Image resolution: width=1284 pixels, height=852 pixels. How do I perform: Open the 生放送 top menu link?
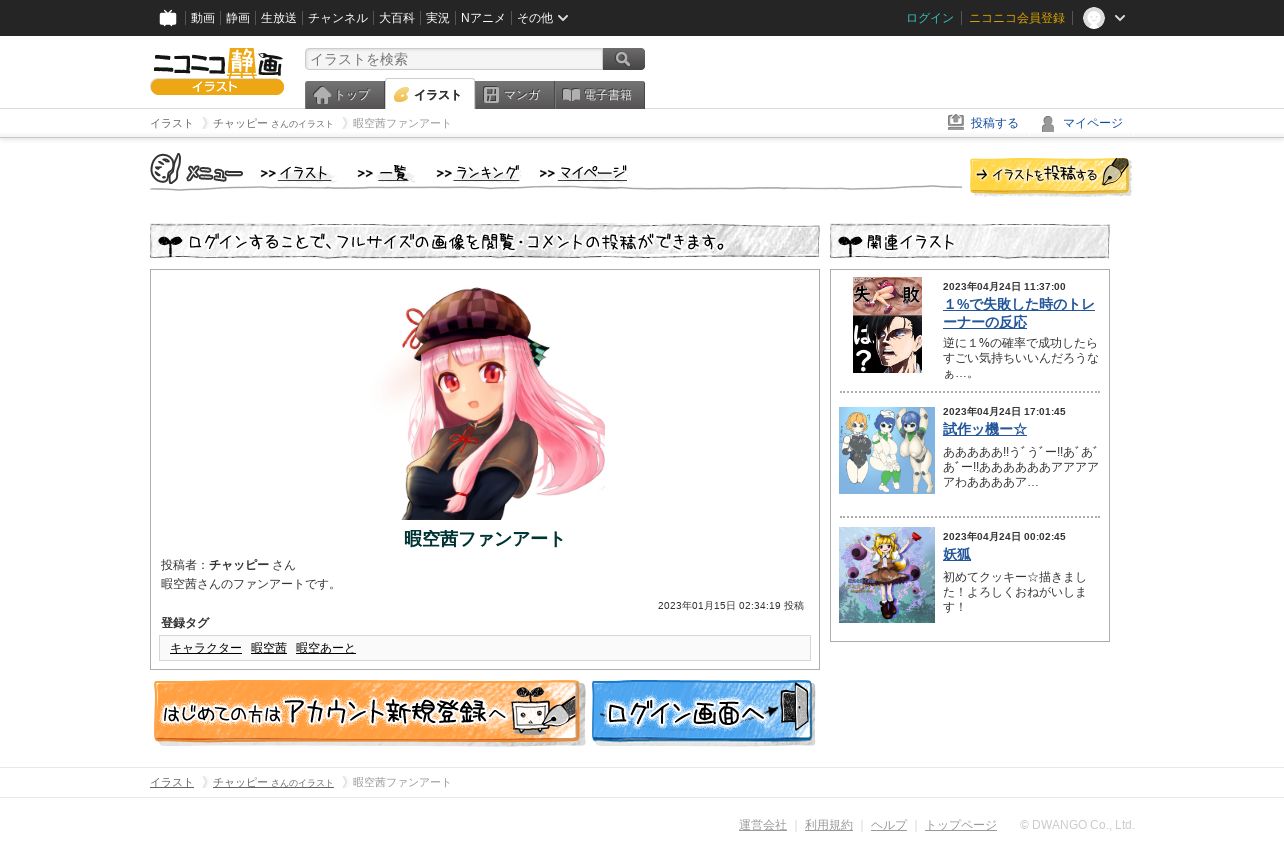pos(279,18)
